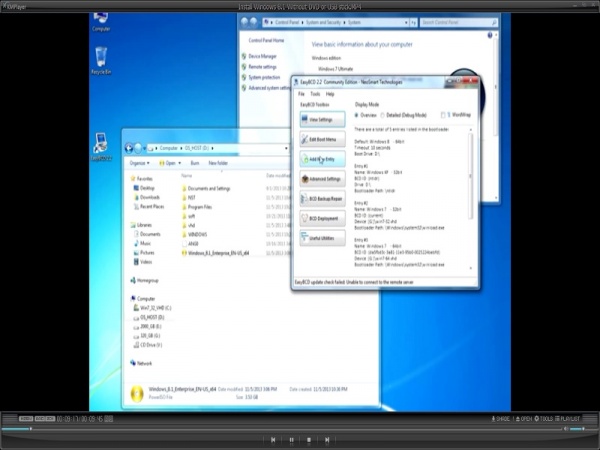This screenshot has height=450, width=600.
Task: Click KMPlayer seek progress bar
Action: coord(281,429)
